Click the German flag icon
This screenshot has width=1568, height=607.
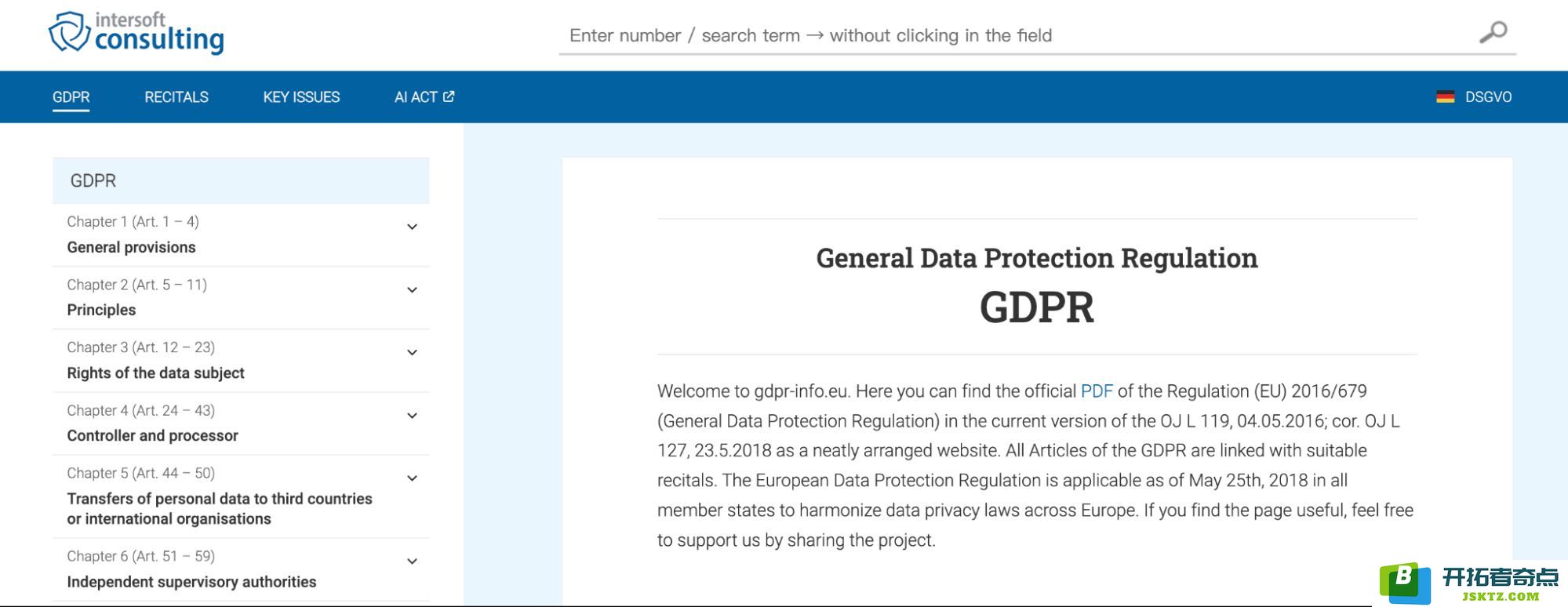pos(1445,97)
